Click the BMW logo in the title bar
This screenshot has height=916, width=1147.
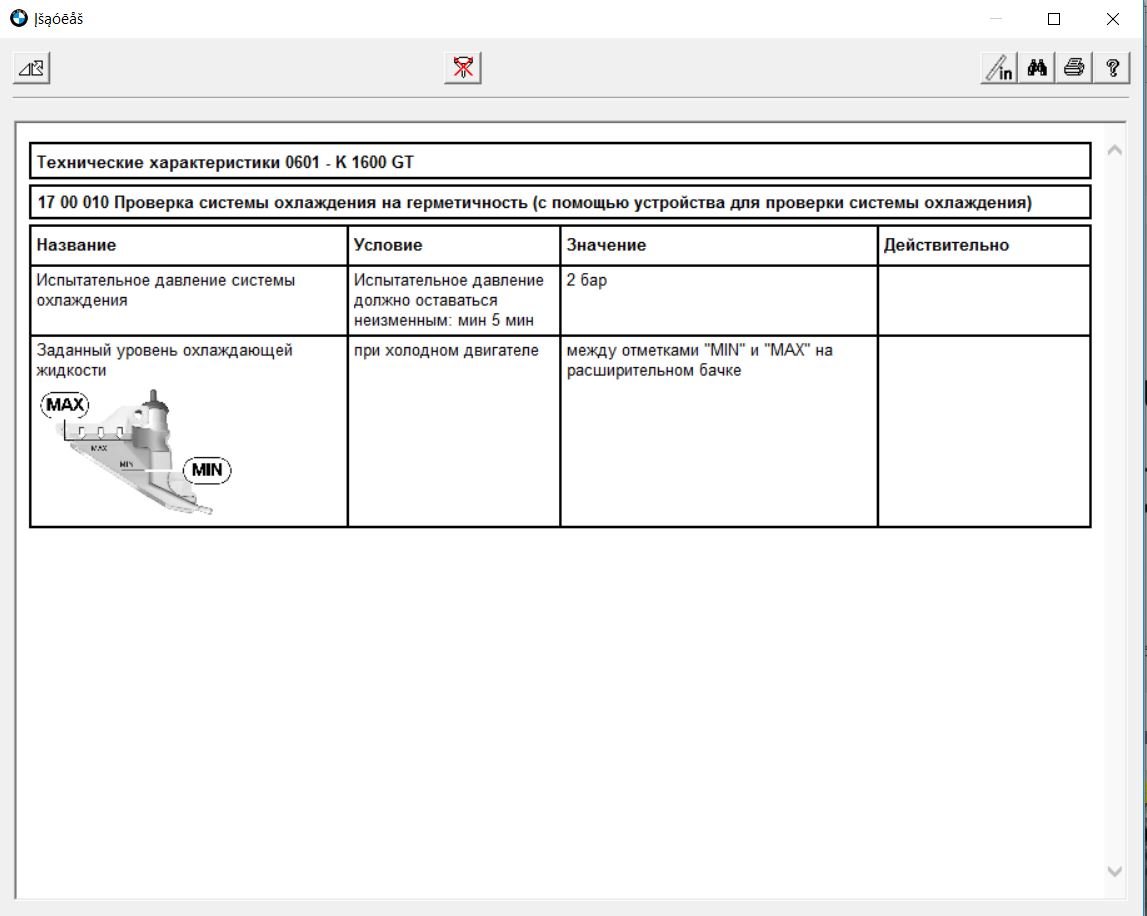click(x=19, y=19)
